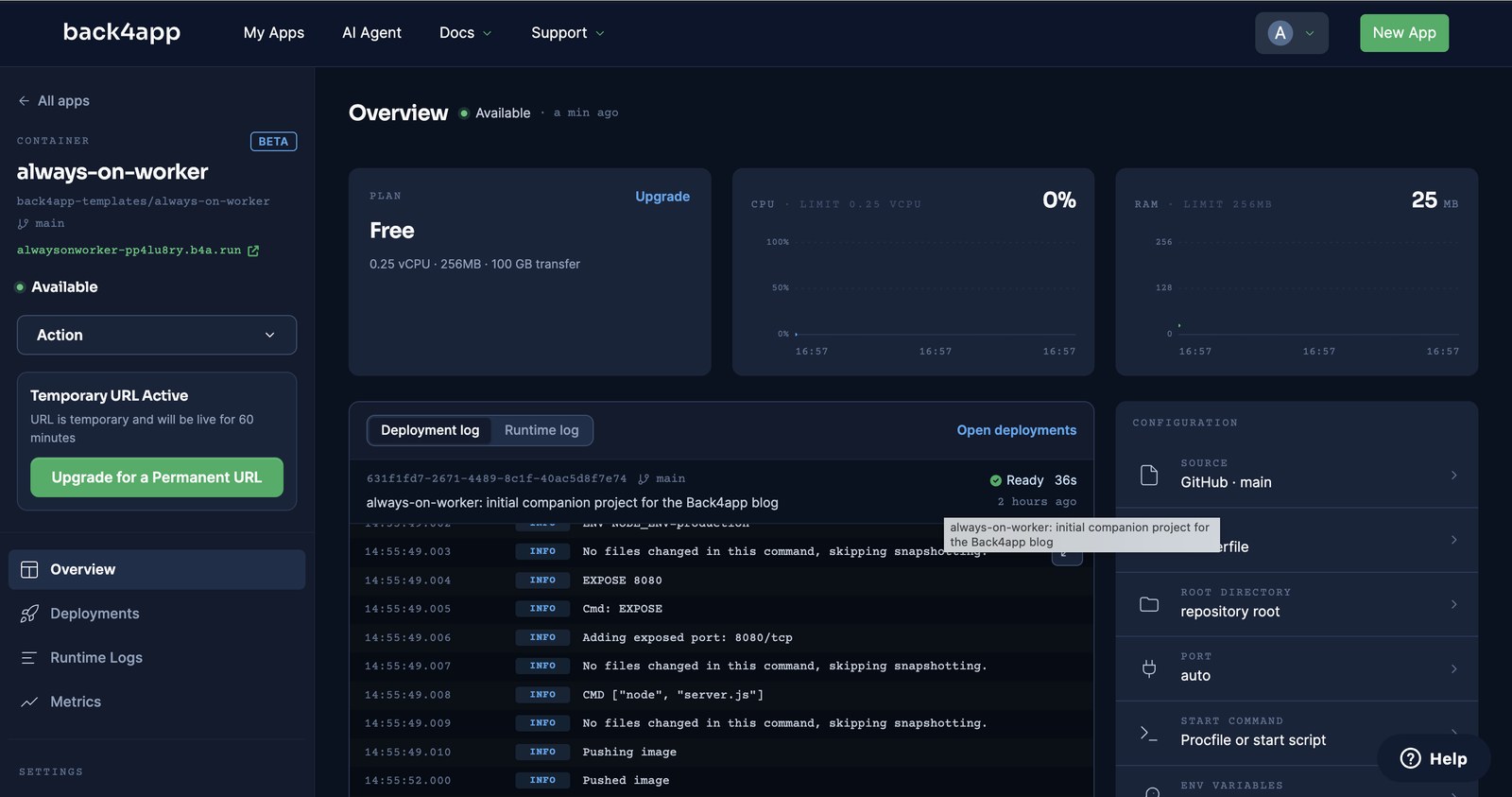
Task: Open the Action dropdown
Action: 157,335
